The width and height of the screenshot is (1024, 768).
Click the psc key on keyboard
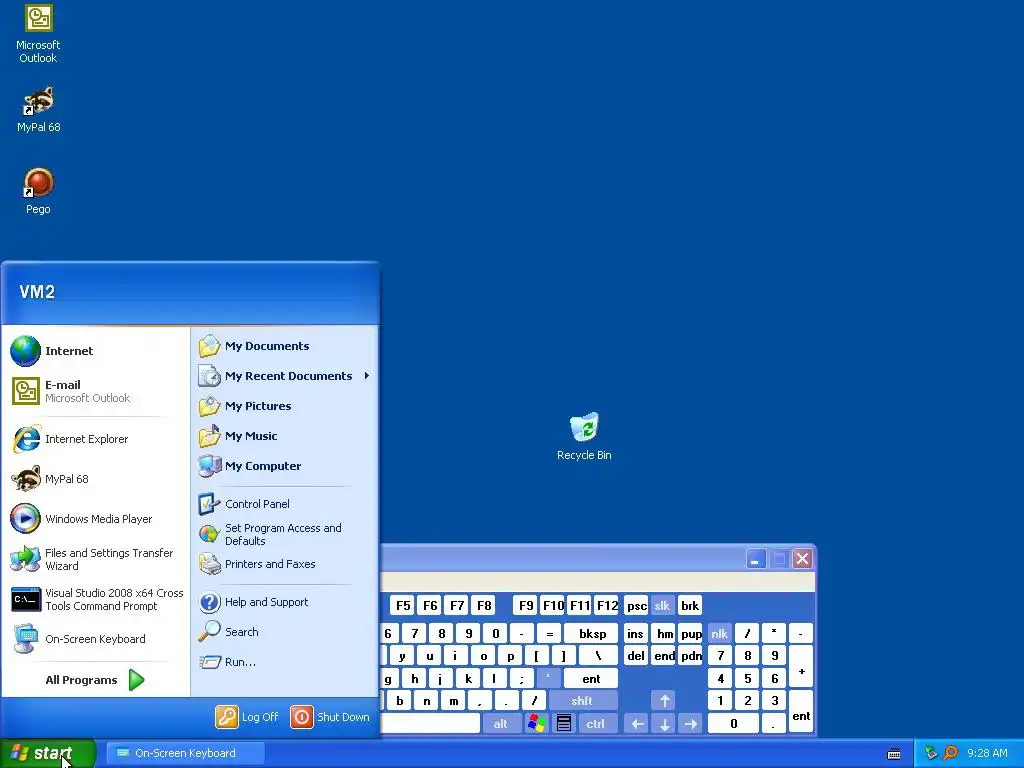pyautogui.click(x=637, y=606)
